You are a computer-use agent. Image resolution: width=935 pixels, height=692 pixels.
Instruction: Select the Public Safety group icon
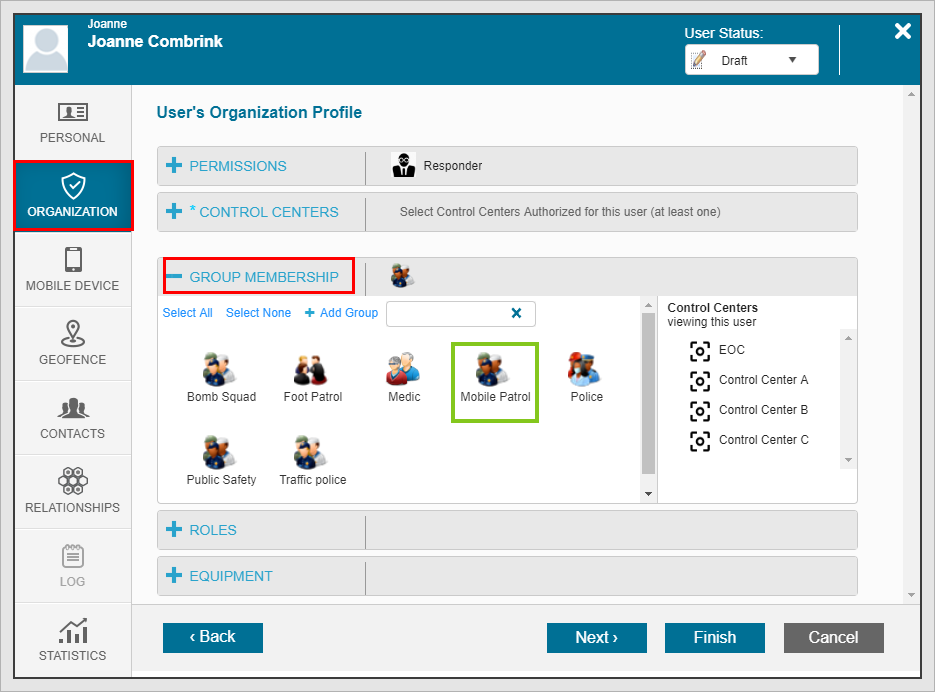point(220,454)
